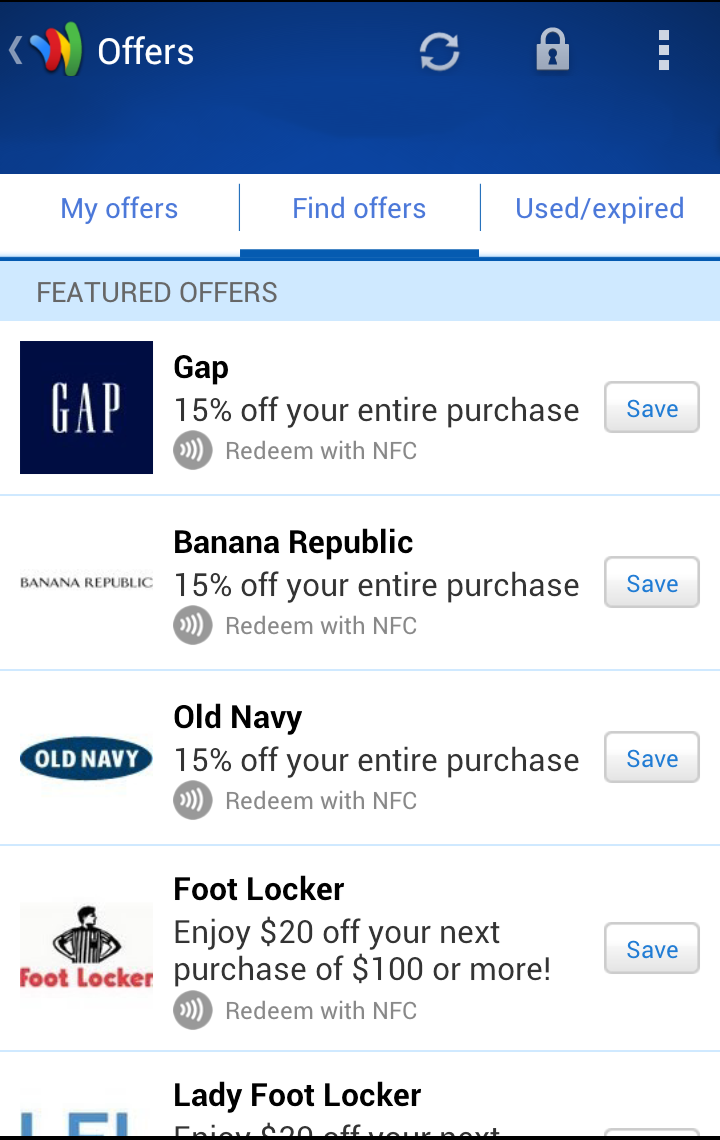Switch to the Used/expired tab
The image size is (720, 1140).
(599, 209)
